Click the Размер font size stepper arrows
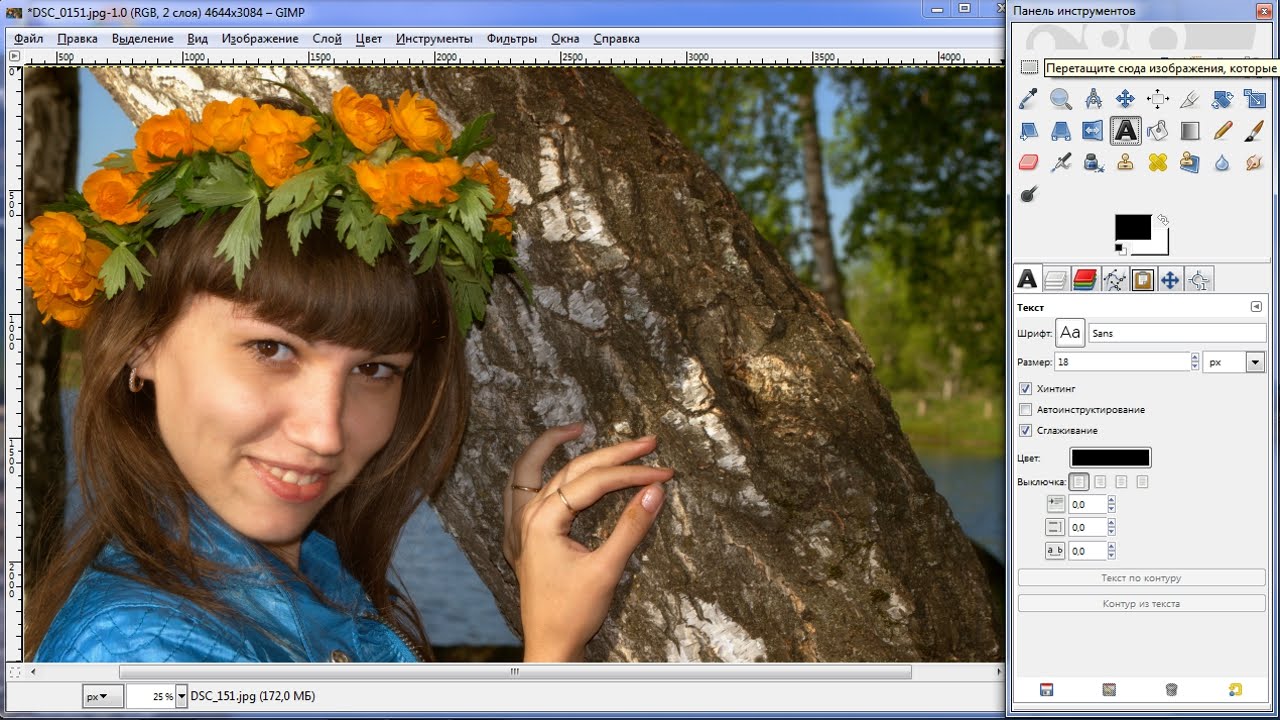 [x=1195, y=362]
